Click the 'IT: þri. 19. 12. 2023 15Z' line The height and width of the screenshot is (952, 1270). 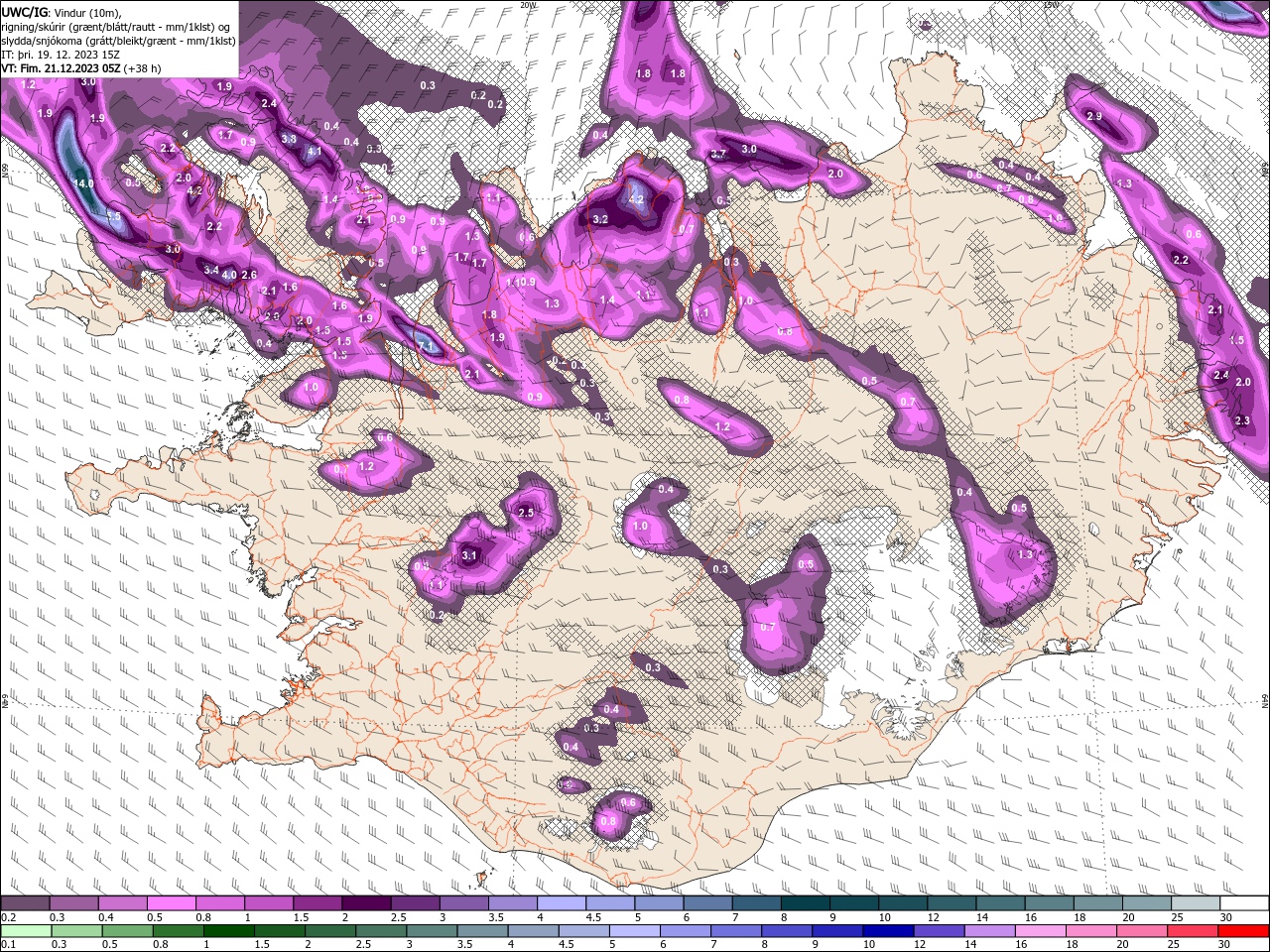tap(62, 55)
